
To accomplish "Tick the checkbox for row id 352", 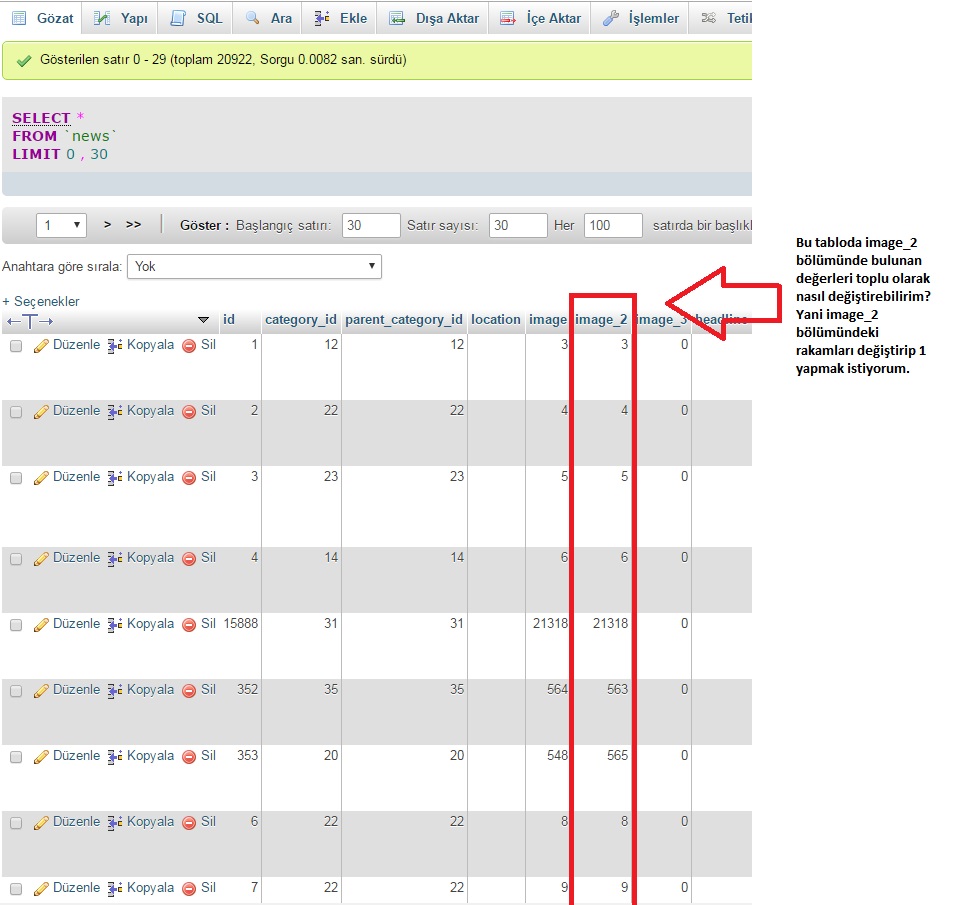I will (x=16, y=691).
